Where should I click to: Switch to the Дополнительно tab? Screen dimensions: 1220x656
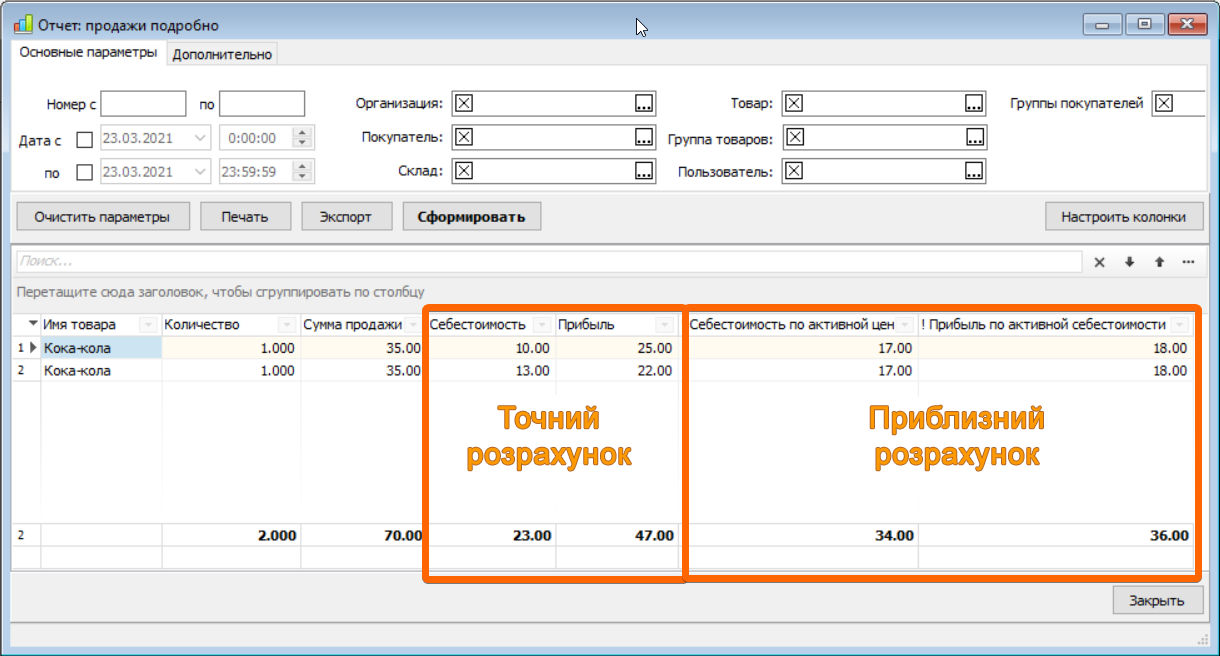pos(222,55)
